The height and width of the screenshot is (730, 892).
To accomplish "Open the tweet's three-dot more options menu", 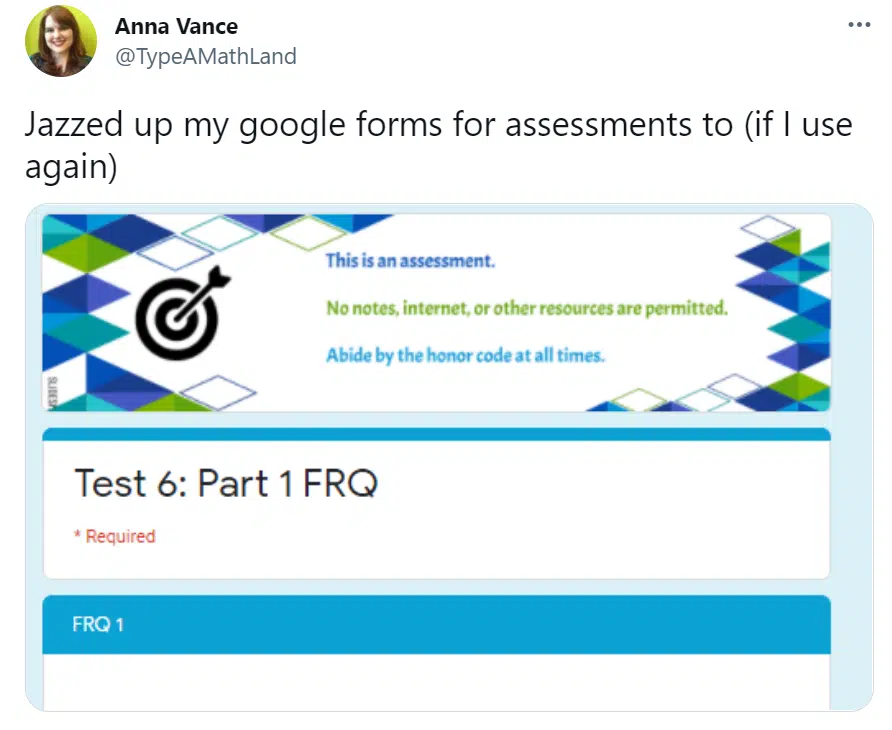I will [x=859, y=24].
